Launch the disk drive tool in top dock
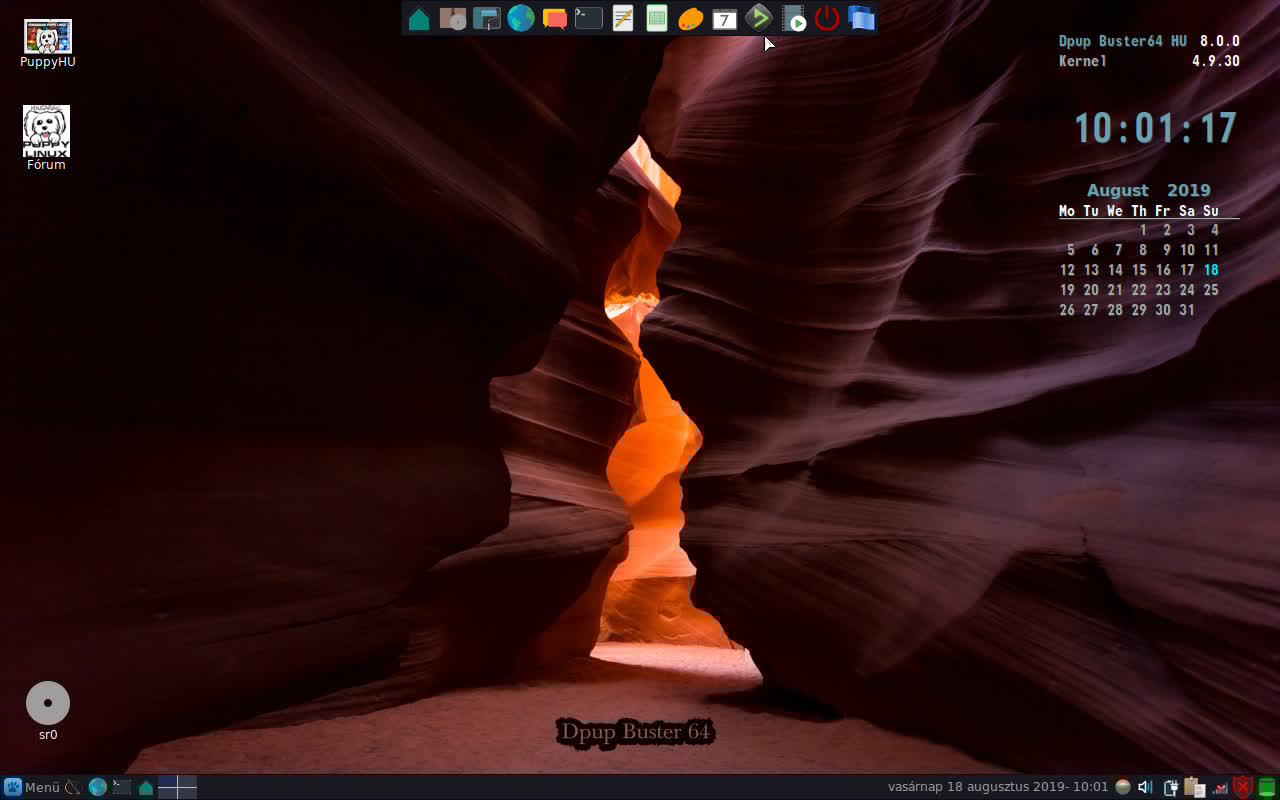The image size is (1280, 800). click(x=453, y=18)
